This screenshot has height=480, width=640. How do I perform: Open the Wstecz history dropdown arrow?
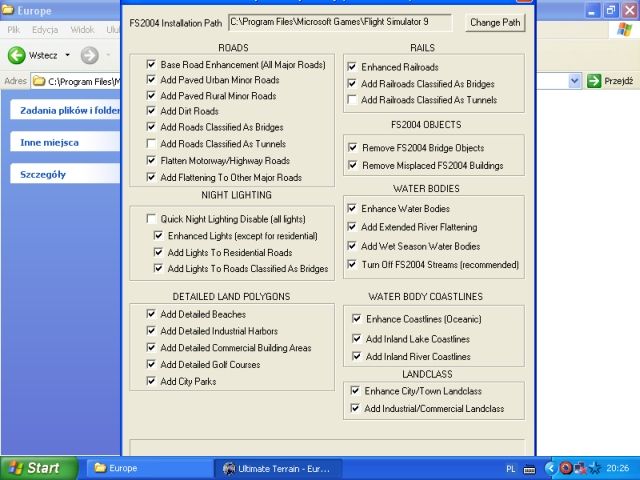[x=67, y=55]
